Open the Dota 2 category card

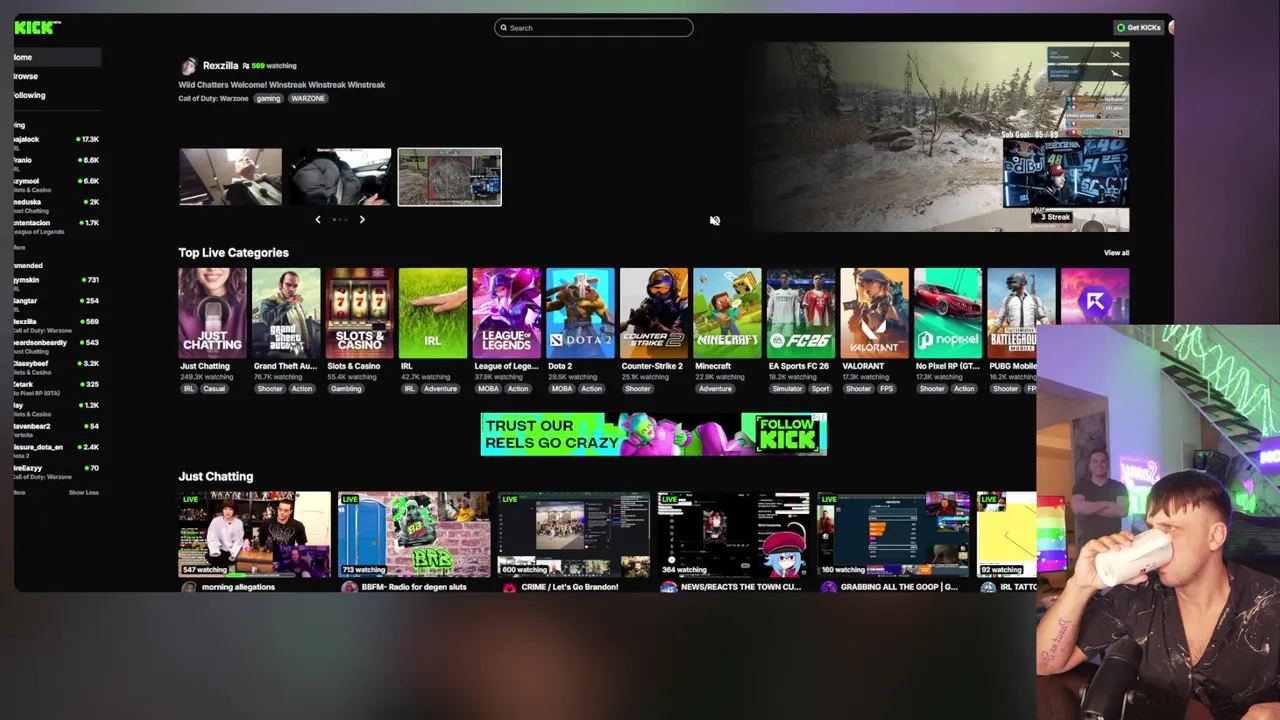[580, 313]
